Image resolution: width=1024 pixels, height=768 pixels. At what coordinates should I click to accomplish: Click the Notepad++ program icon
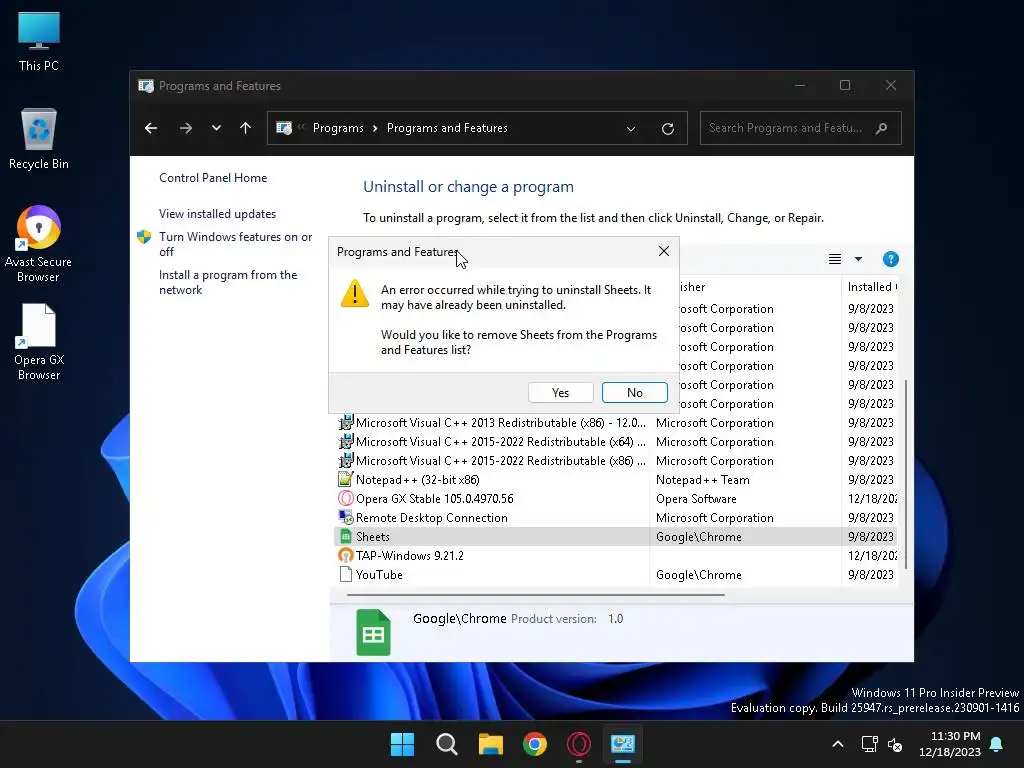pos(345,479)
